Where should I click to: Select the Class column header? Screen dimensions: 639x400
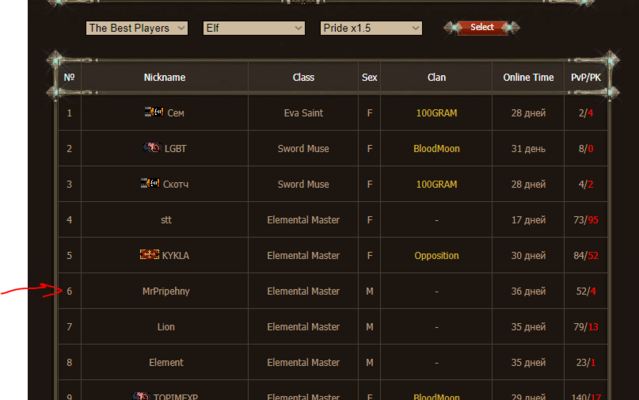(x=303, y=77)
